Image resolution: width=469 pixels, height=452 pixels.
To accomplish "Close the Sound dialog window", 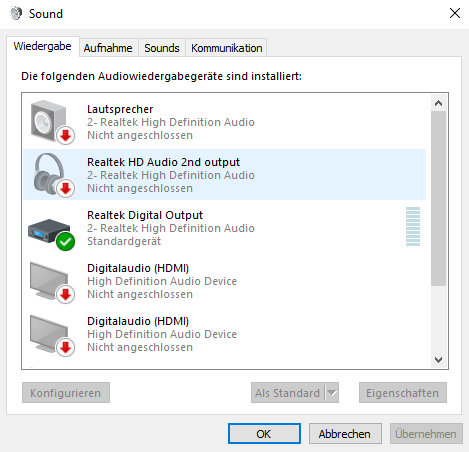I will [x=455, y=14].
